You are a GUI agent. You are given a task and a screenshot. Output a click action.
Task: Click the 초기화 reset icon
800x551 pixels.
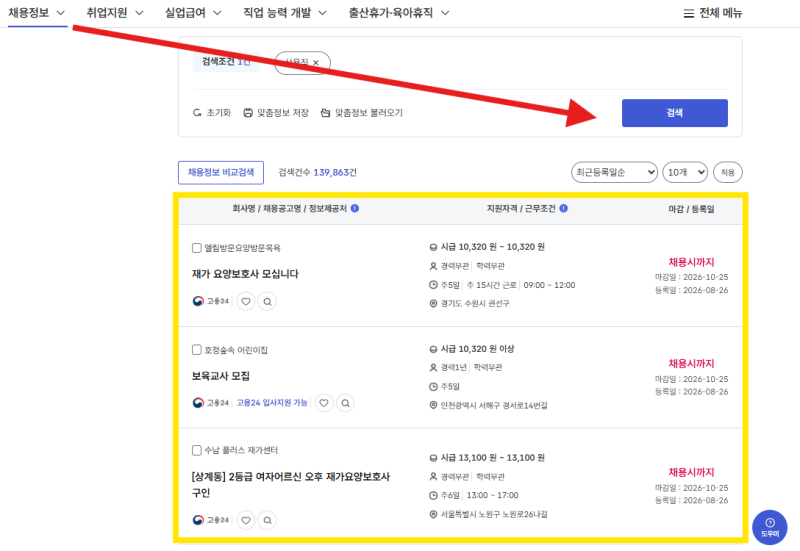point(197,113)
